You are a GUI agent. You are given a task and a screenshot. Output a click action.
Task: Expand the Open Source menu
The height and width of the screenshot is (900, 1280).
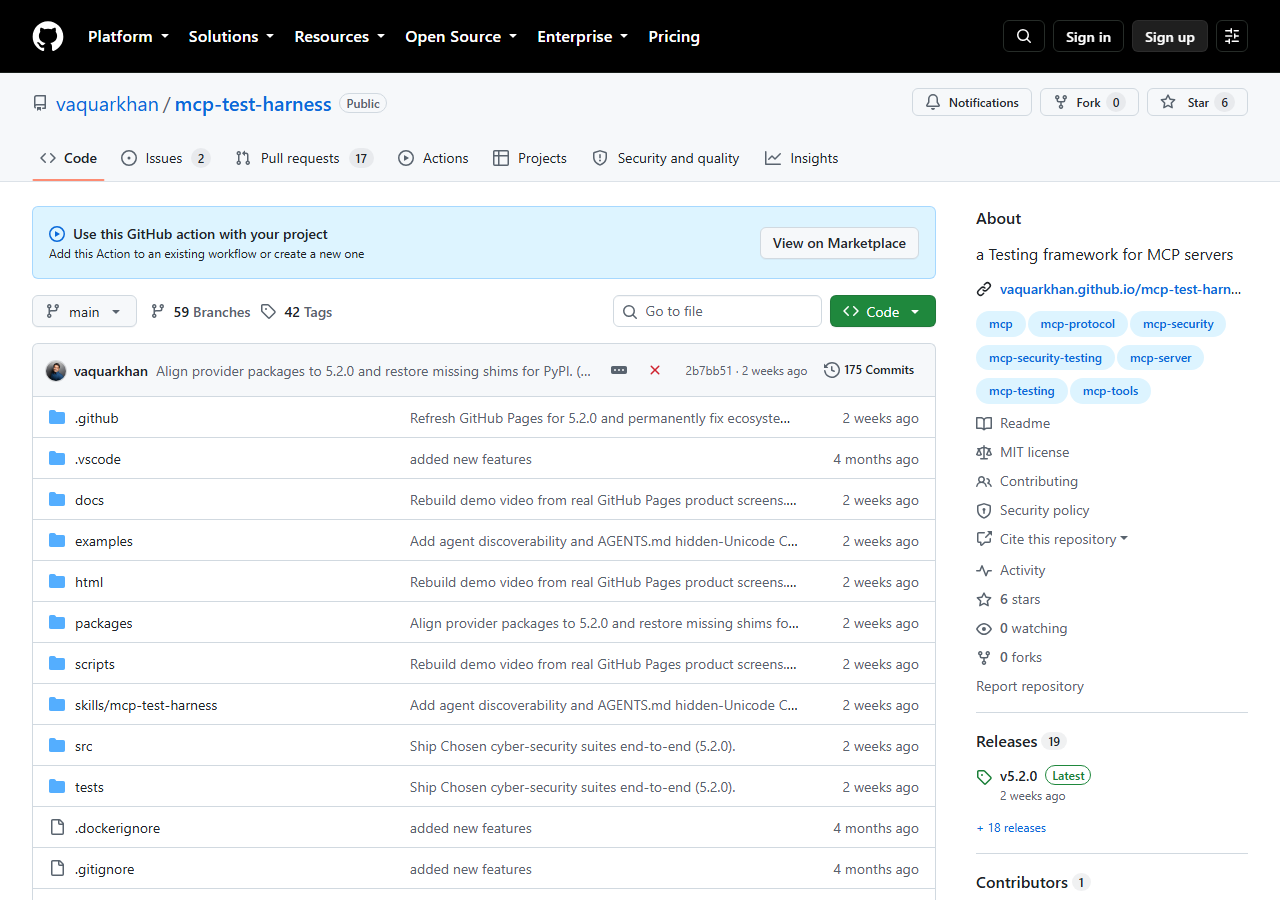click(x=461, y=37)
